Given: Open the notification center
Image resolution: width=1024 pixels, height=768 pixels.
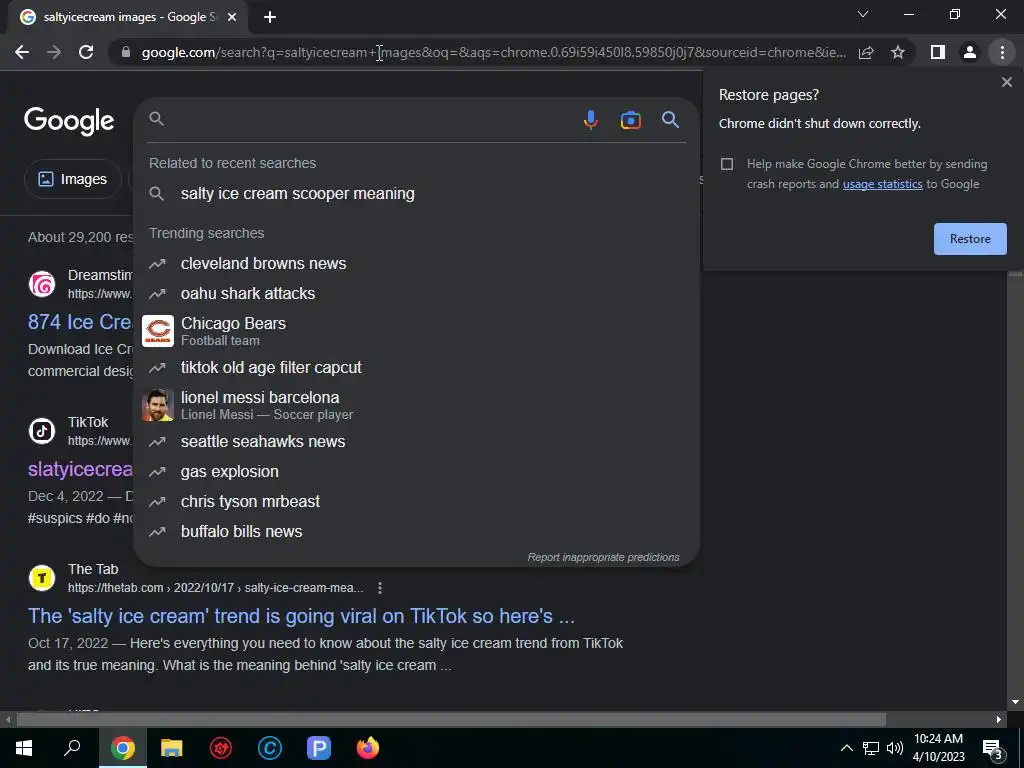Looking at the screenshot, I should tap(993, 748).
